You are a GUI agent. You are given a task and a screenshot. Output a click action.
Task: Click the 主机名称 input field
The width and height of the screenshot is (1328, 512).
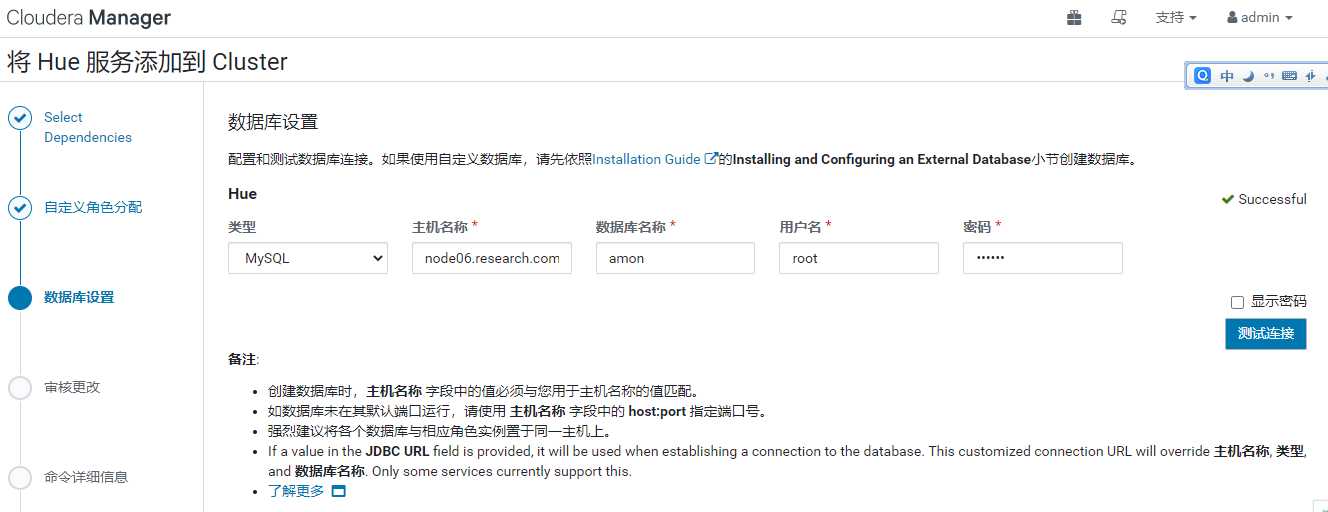pos(491,258)
